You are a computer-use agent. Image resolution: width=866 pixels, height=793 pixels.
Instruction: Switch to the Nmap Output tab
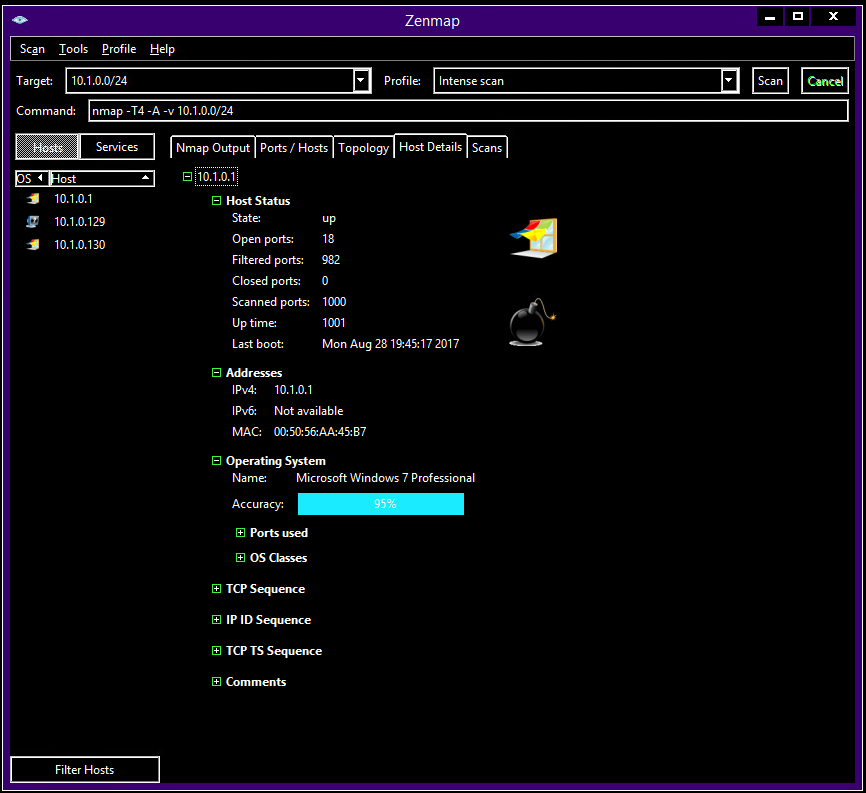213,147
